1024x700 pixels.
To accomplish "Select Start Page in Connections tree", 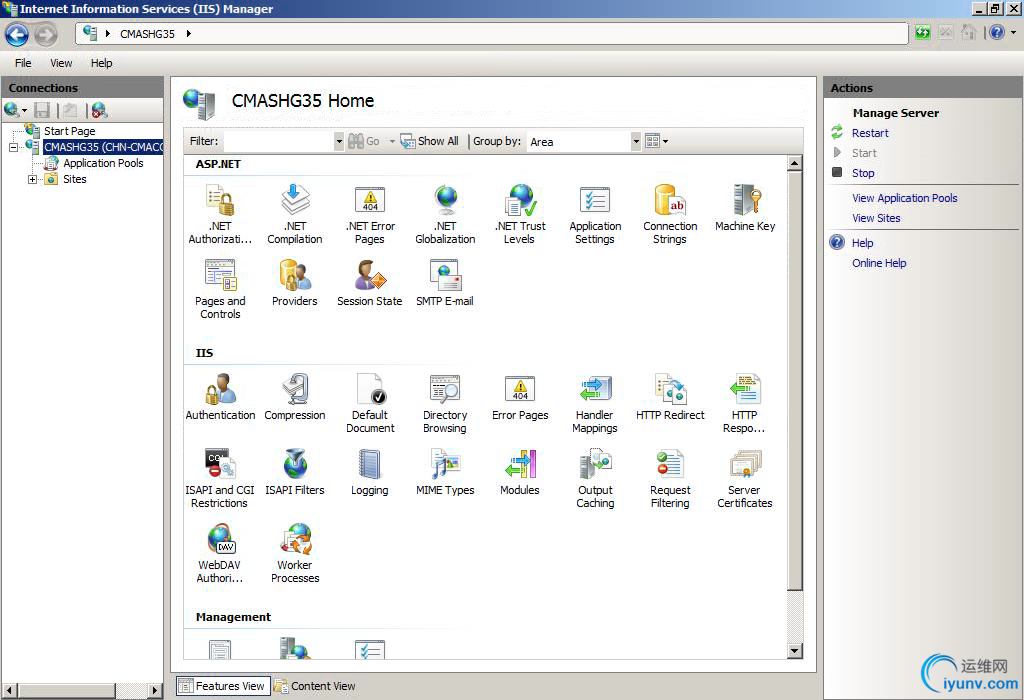I will click(69, 131).
